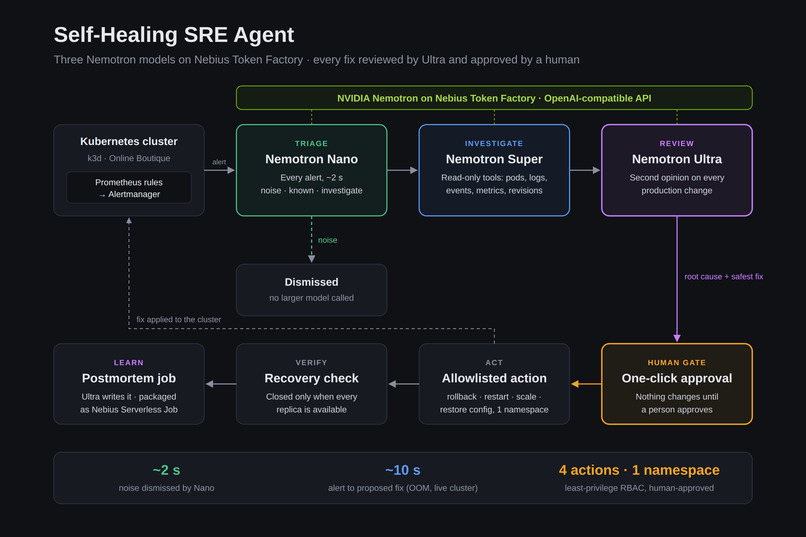Click 'Second opinion on every' text
This screenshot has width=806, height=537.
[x=676, y=178]
